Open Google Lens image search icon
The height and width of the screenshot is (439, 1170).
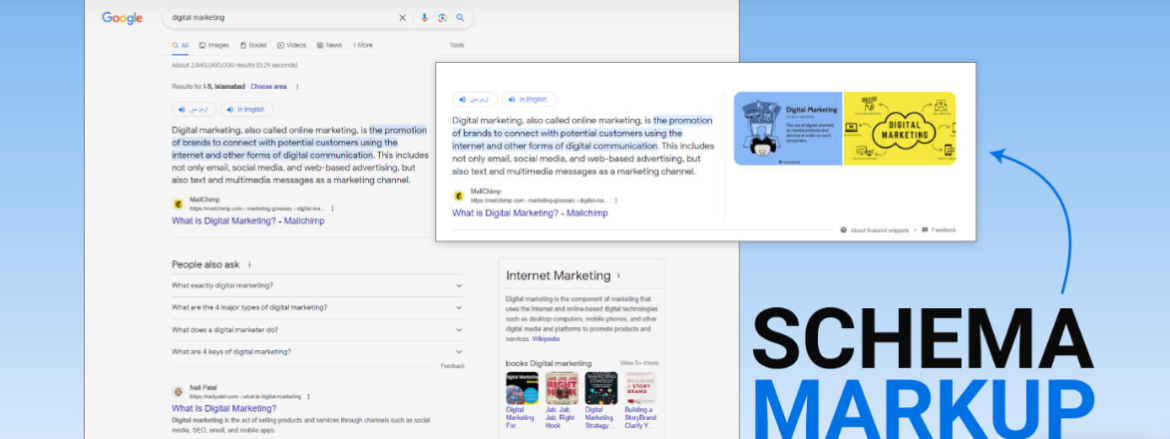click(x=442, y=18)
